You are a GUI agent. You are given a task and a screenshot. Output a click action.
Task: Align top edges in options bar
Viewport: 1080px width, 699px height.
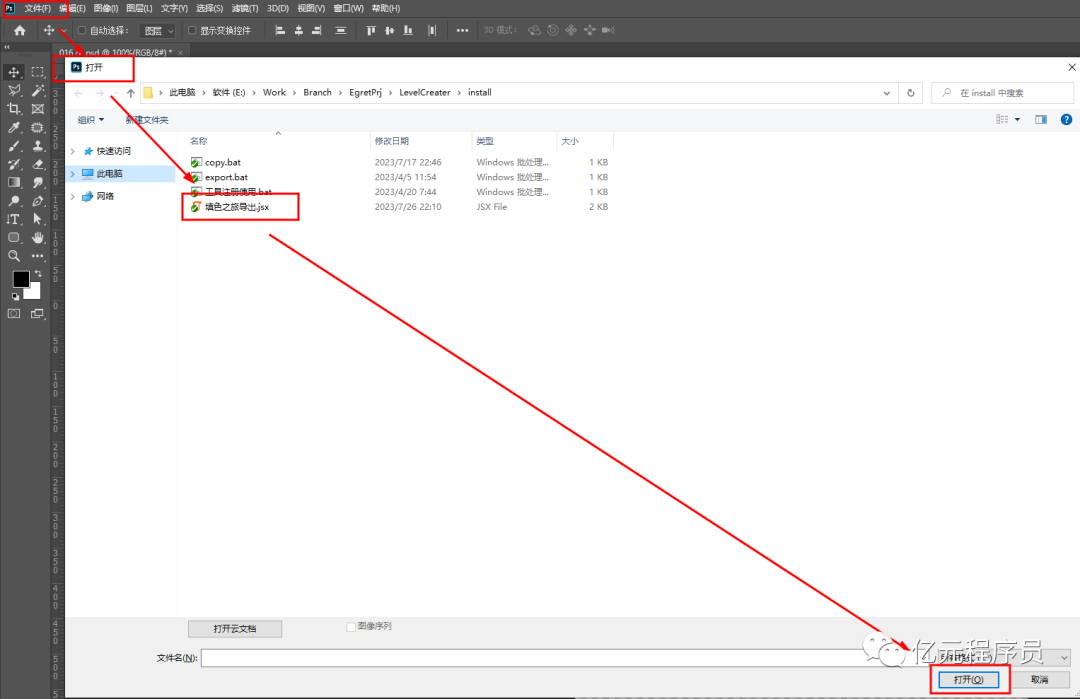(371, 30)
